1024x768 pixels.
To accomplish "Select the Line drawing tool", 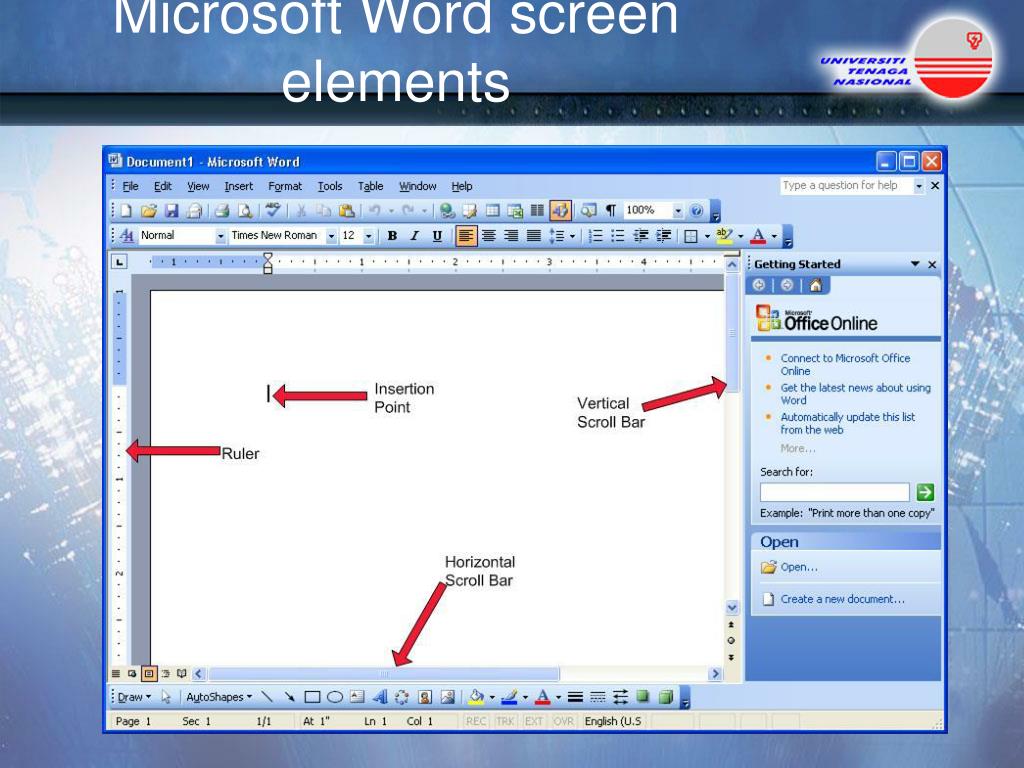I will (266, 697).
